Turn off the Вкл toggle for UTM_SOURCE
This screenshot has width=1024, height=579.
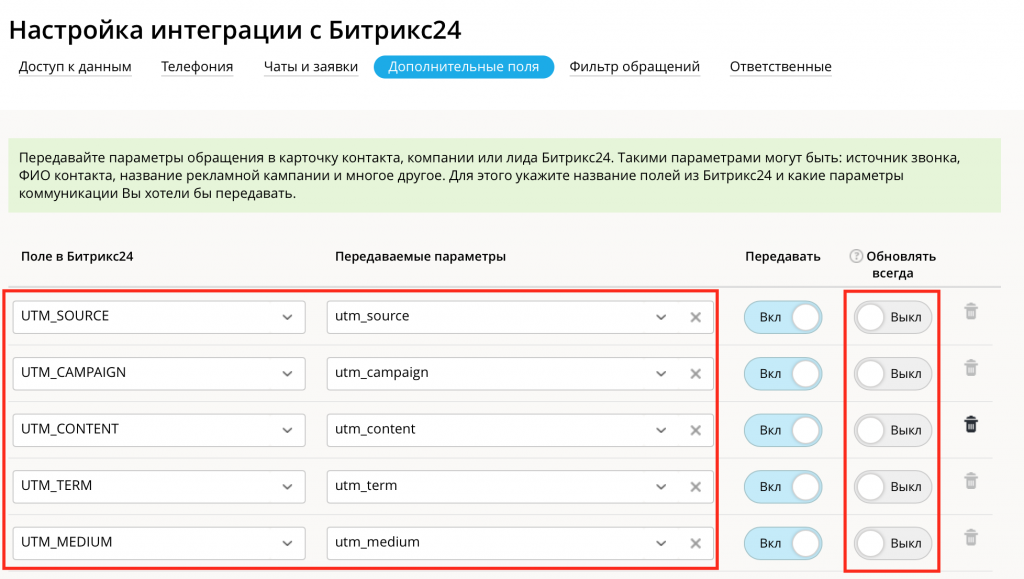[783, 316]
